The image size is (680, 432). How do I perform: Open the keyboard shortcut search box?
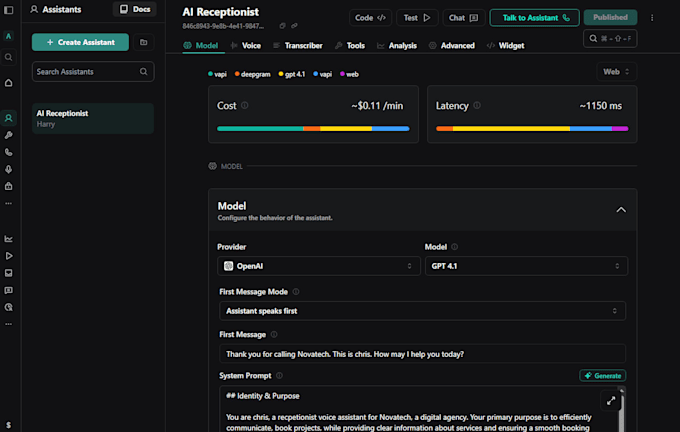(x=610, y=39)
